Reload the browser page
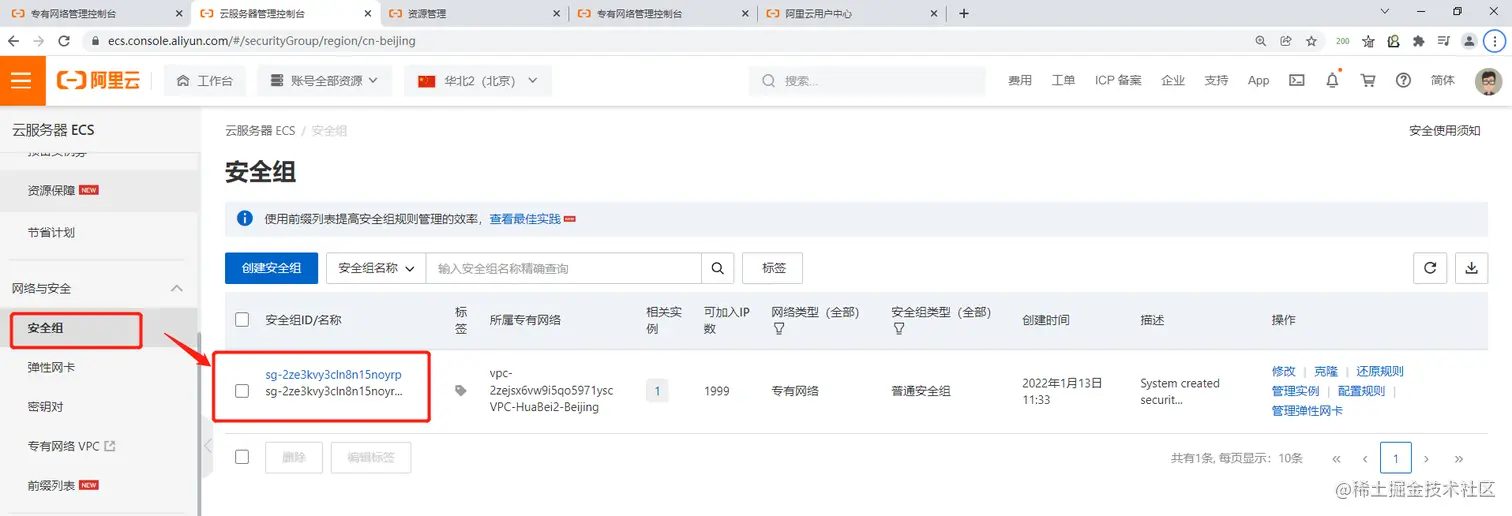Screen dimensions: 1512x516 64,41
